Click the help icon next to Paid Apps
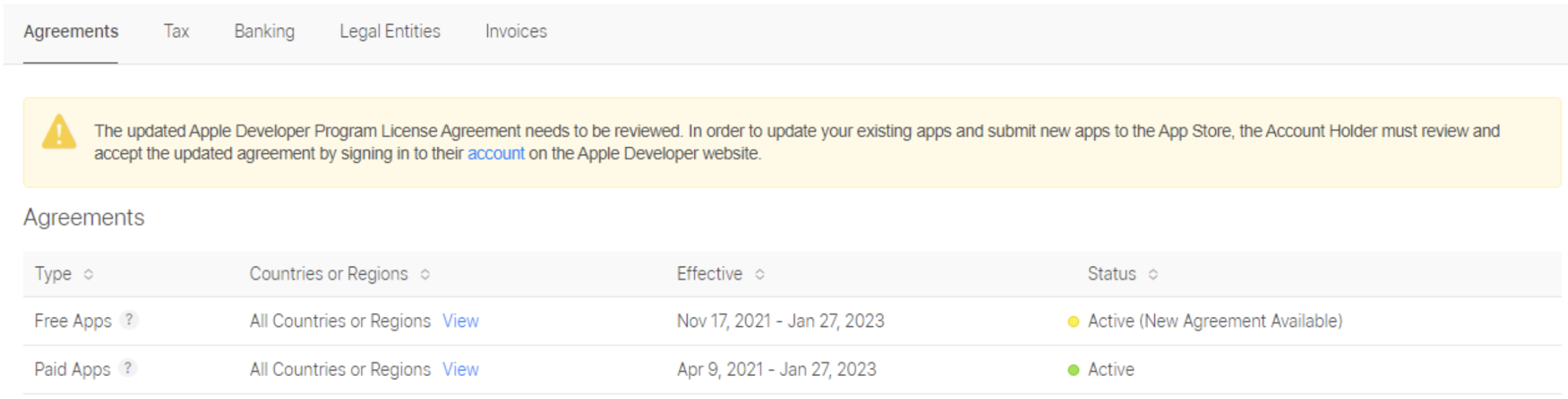1568x399 pixels. (127, 368)
